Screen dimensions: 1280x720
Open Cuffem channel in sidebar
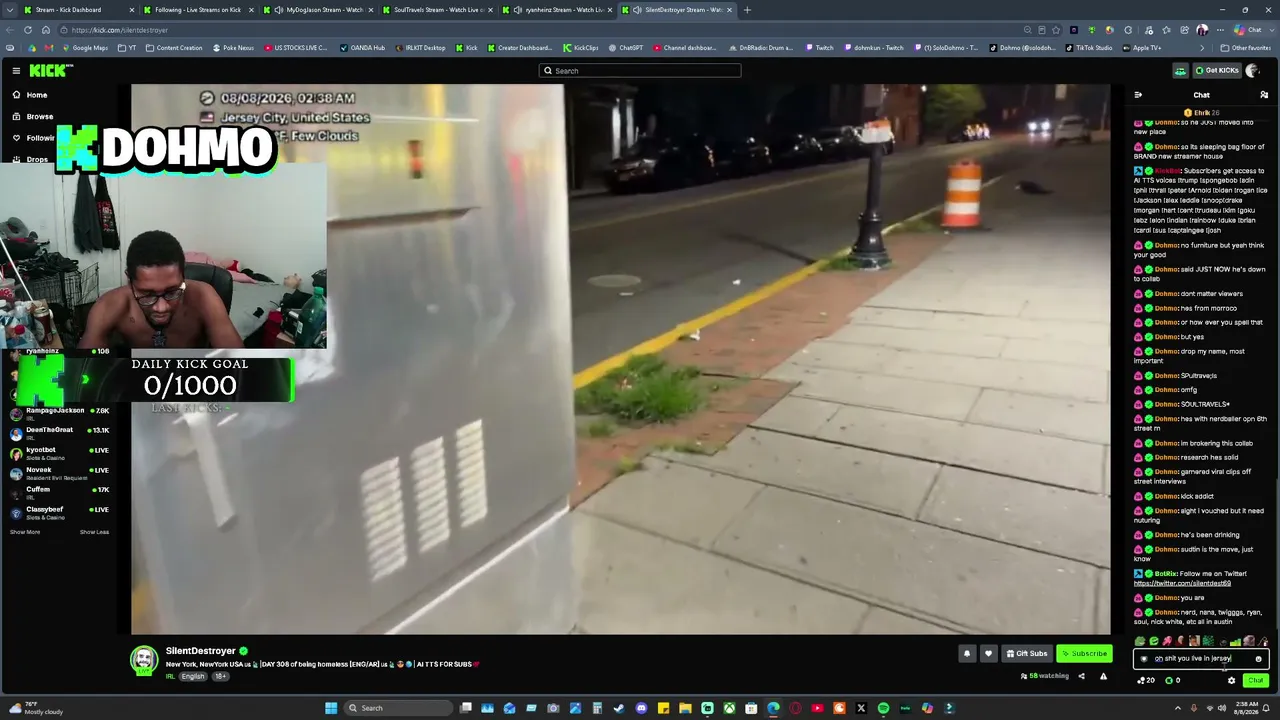pos(60,492)
